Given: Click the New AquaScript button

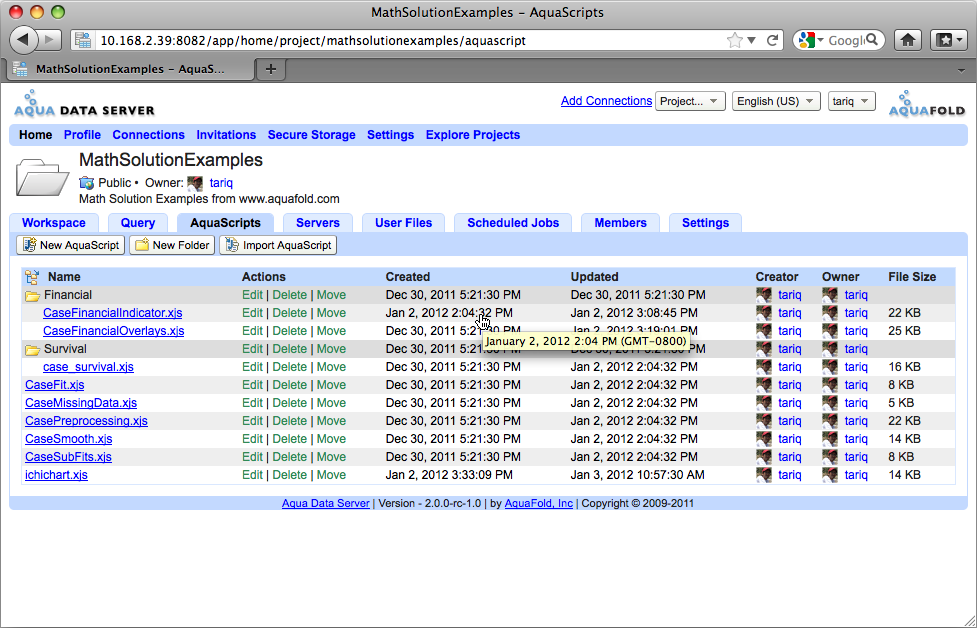Looking at the screenshot, I should click(x=71, y=245).
